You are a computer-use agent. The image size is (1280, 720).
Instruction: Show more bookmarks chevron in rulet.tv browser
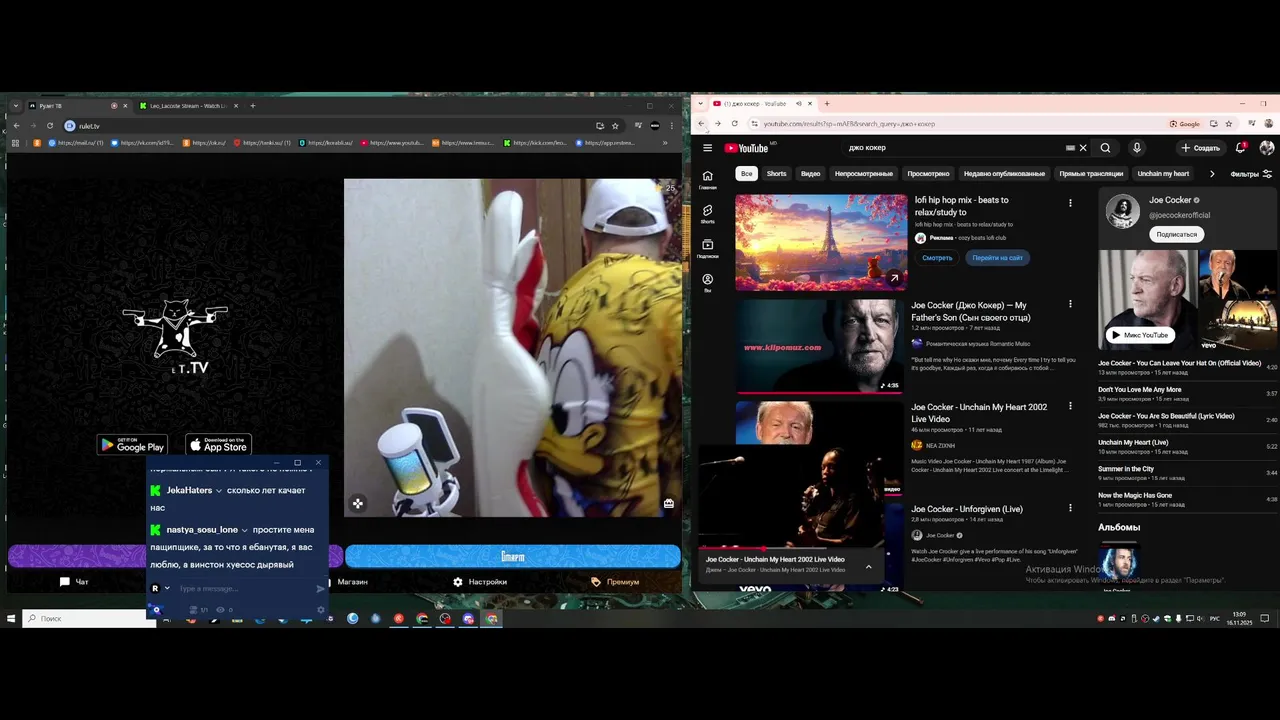(666, 143)
